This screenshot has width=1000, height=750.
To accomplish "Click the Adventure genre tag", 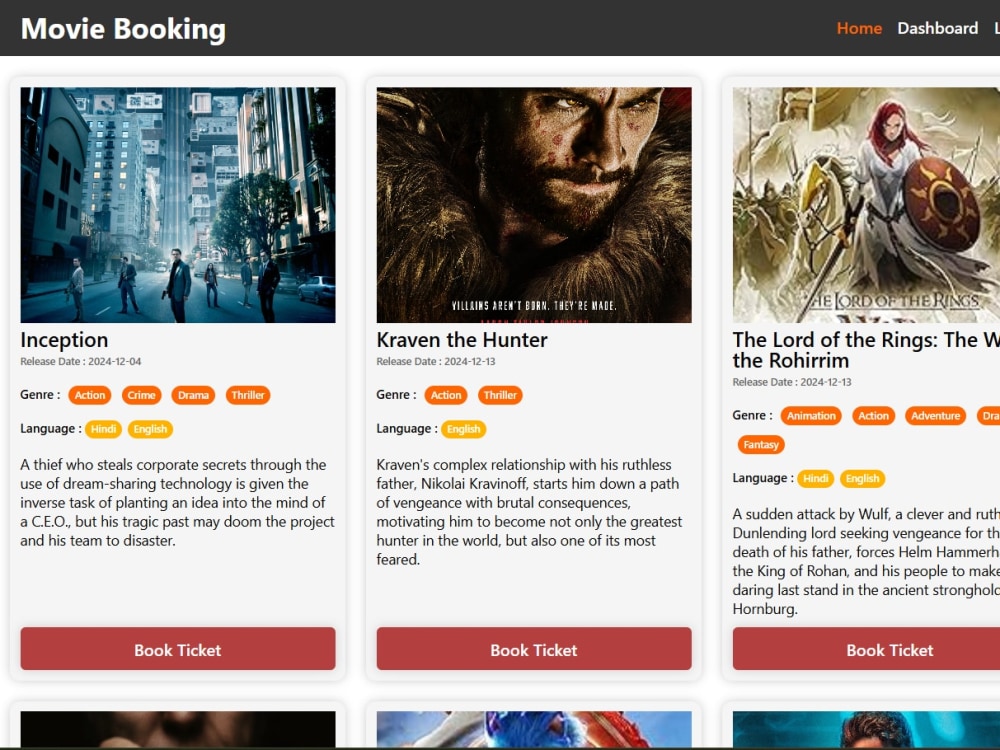I will coord(936,416).
